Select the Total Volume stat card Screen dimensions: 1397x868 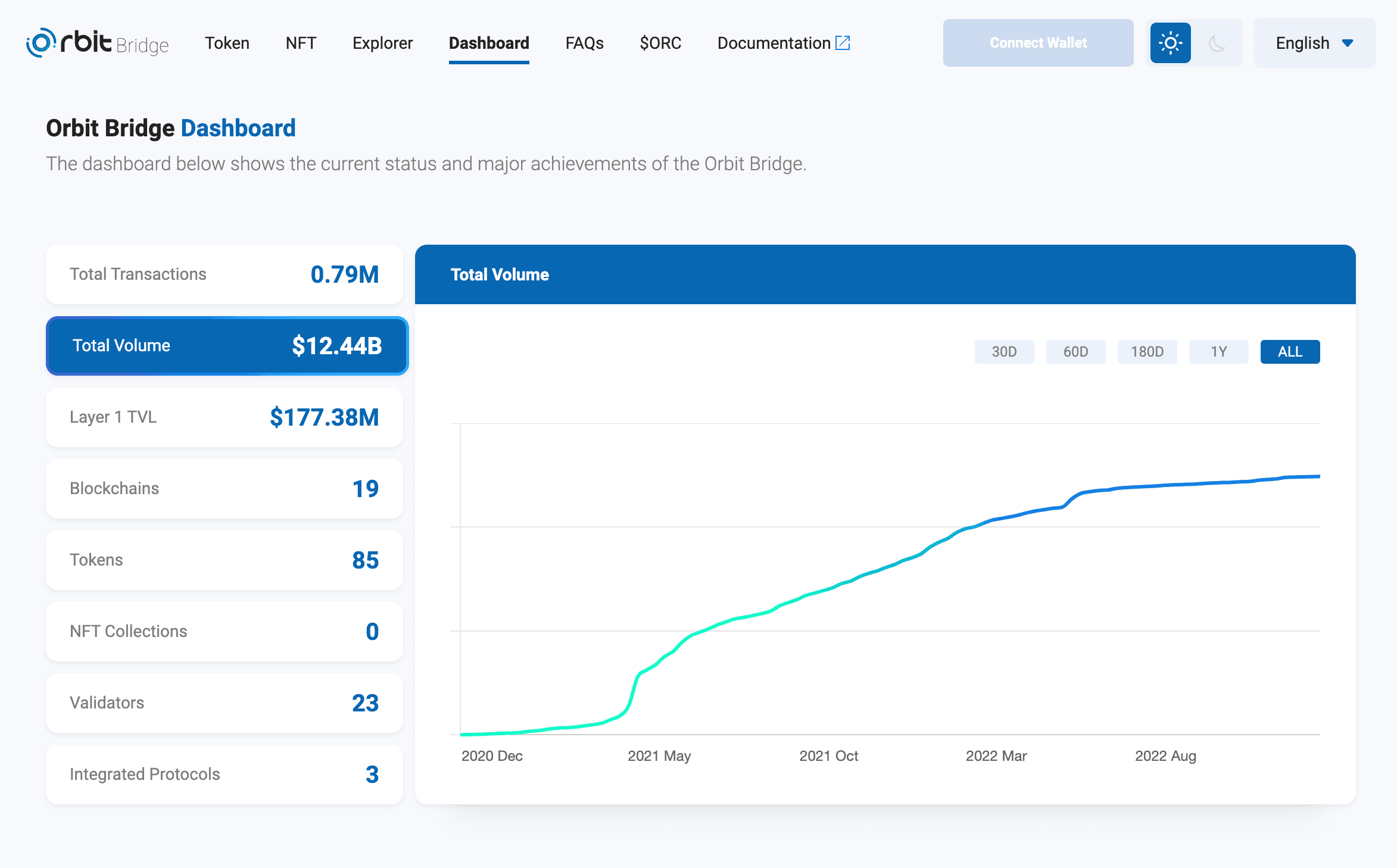coord(227,346)
